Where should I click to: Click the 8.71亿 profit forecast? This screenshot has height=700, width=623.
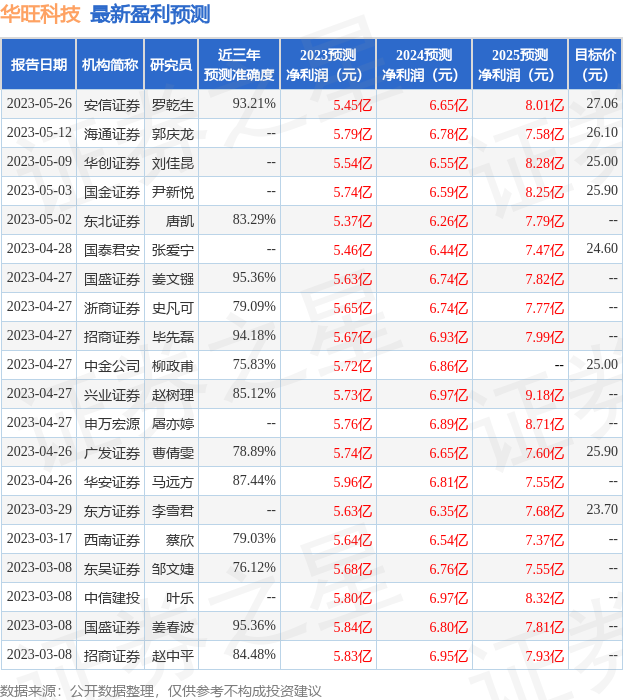point(544,425)
